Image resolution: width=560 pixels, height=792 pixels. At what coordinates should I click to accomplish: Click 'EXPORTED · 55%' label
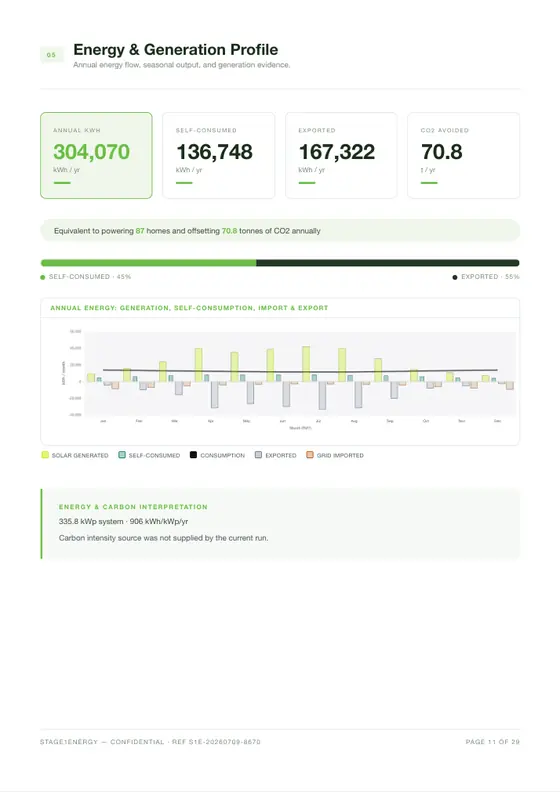pyautogui.click(x=490, y=277)
